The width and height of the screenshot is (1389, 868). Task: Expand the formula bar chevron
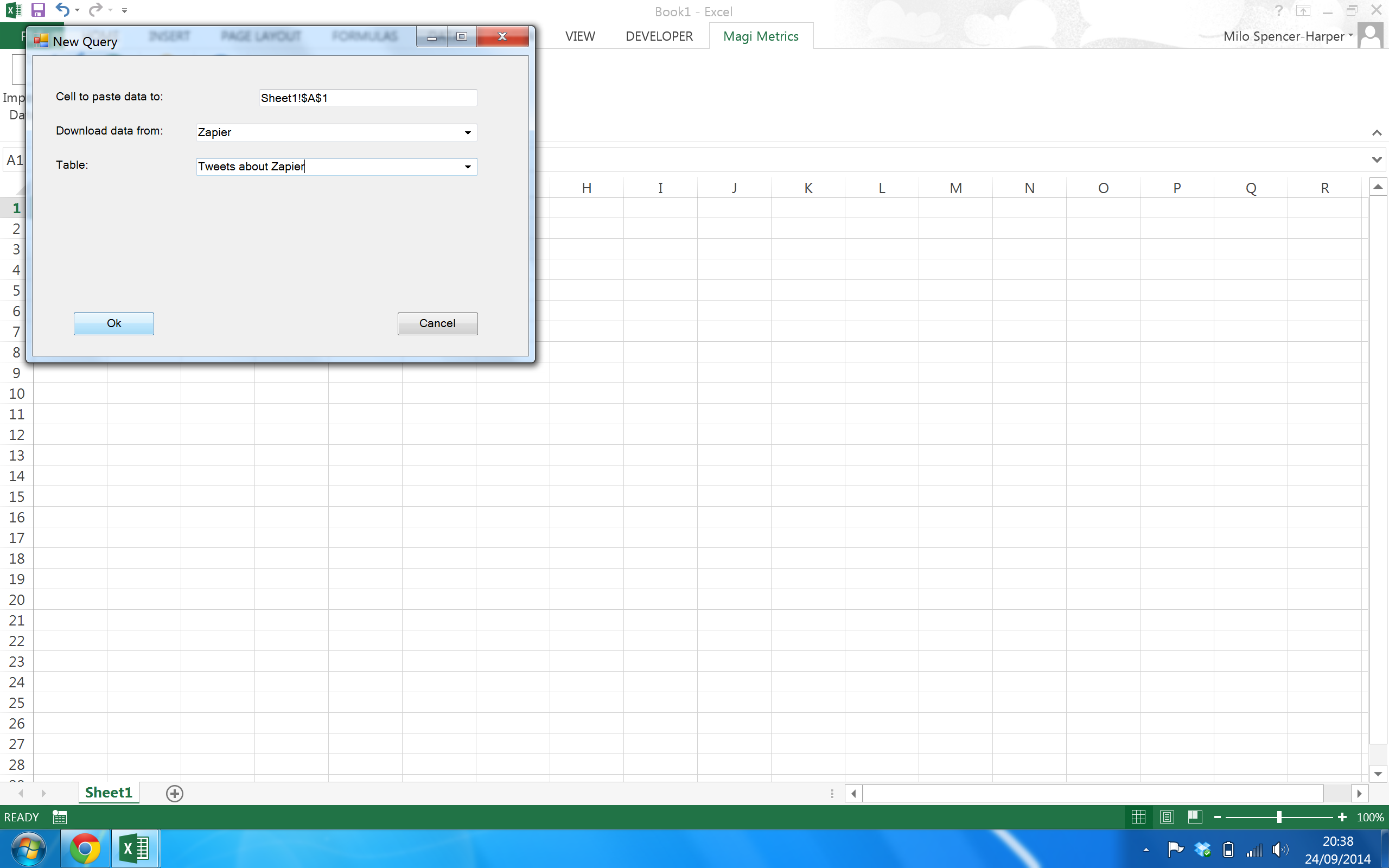coord(1377,159)
